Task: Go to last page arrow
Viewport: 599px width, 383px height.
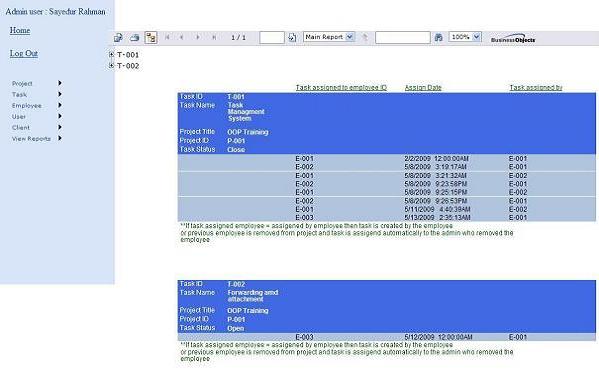Action: coord(214,37)
